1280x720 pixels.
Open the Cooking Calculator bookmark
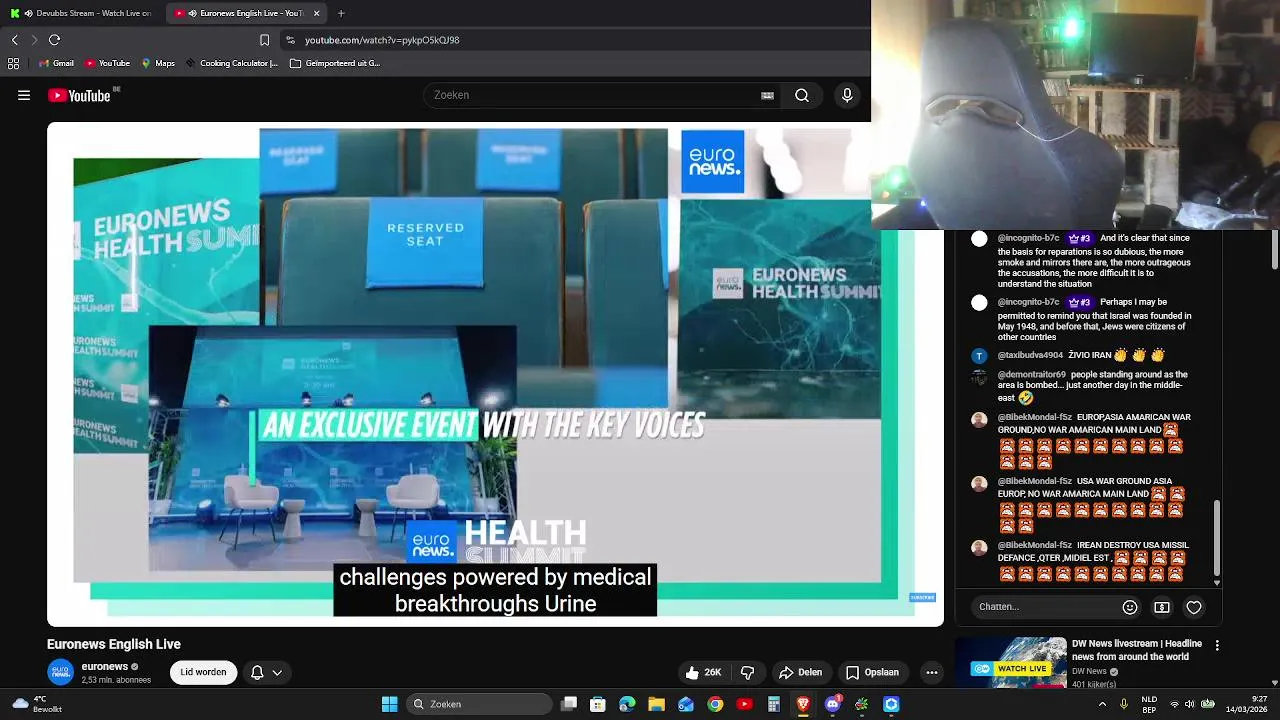(x=231, y=63)
